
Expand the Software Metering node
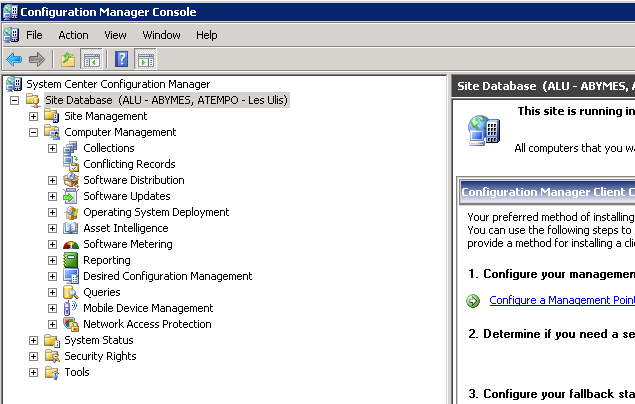pyautogui.click(x=52, y=244)
